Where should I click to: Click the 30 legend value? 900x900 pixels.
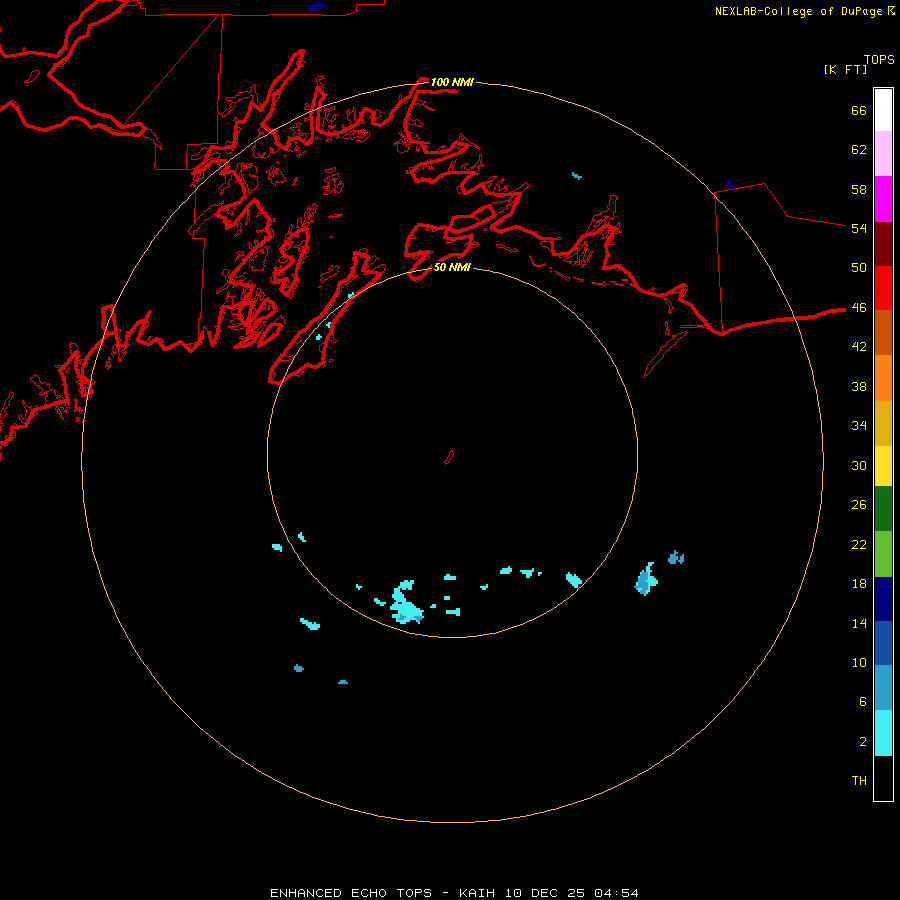coord(859,465)
